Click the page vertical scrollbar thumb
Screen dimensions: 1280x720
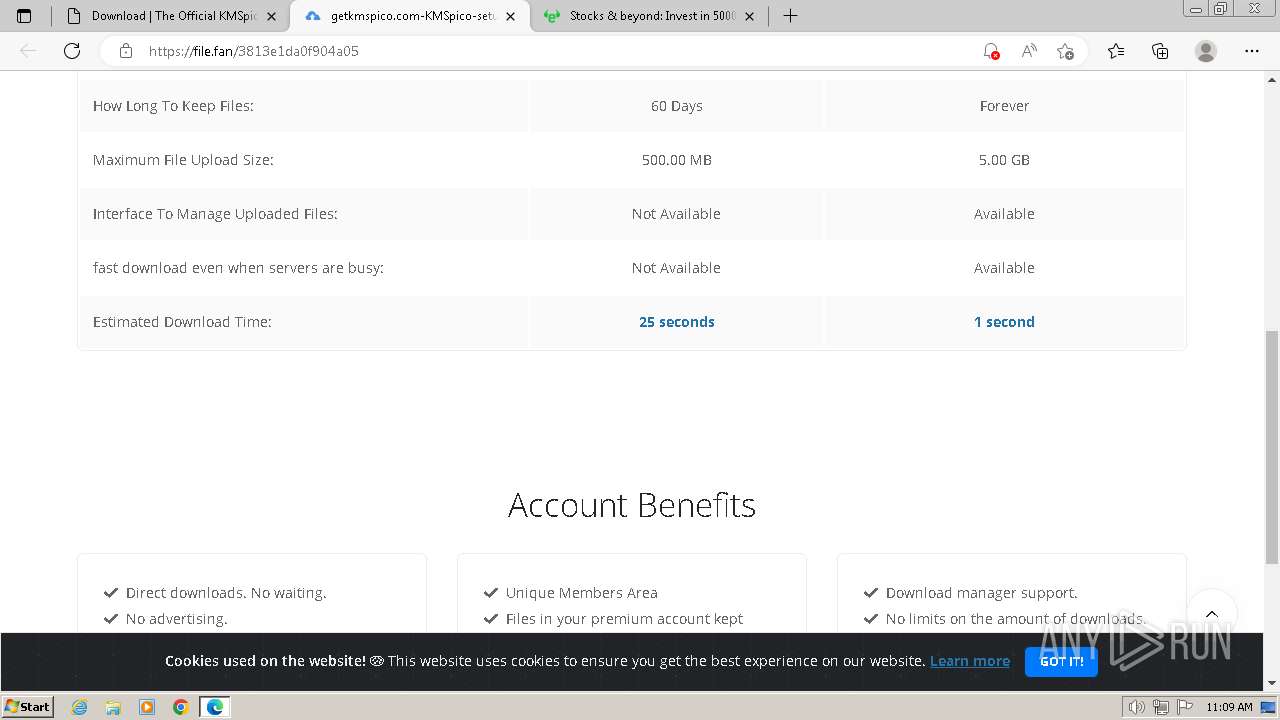coord(1272,447)
